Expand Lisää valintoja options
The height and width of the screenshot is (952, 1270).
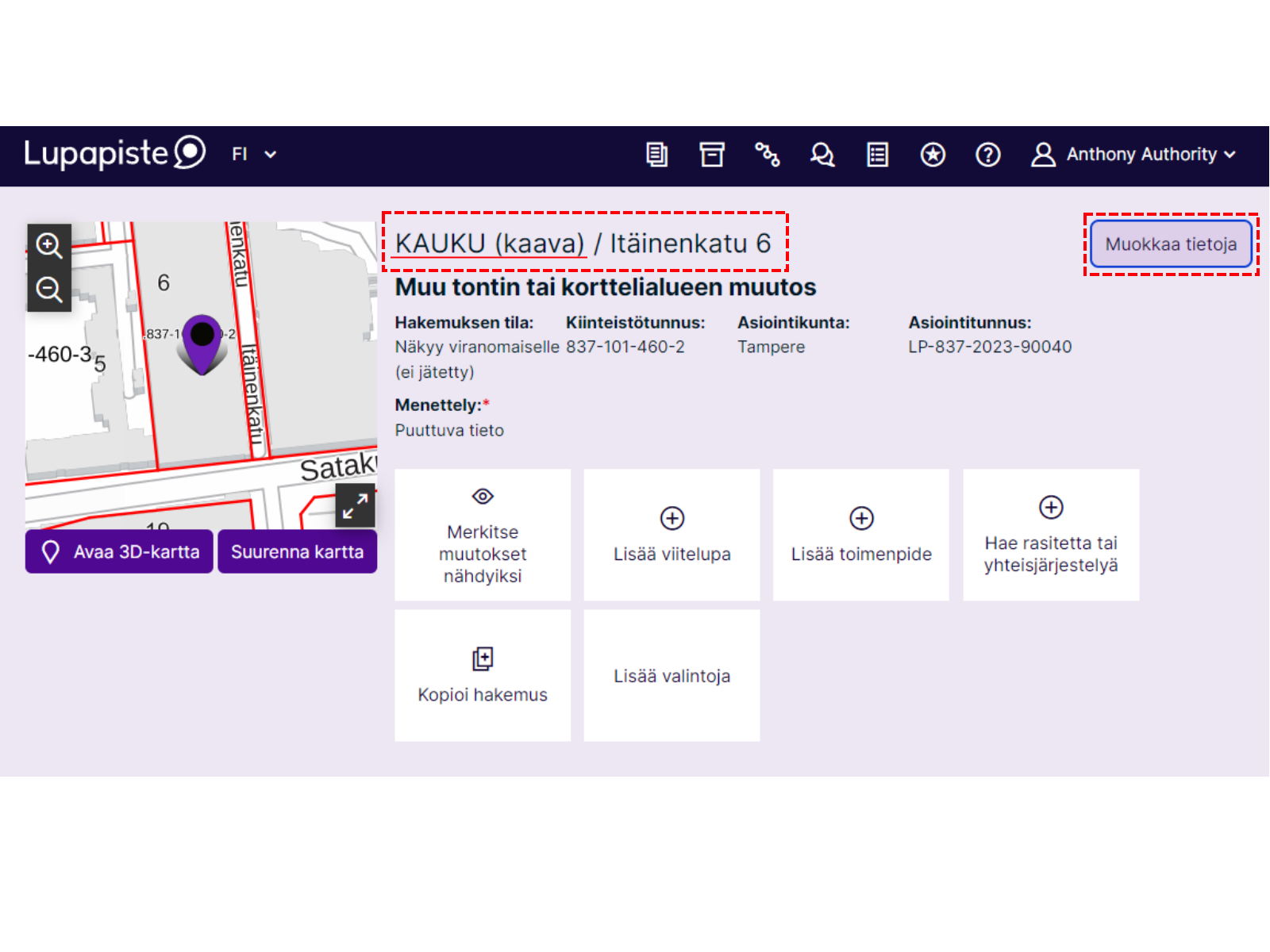coord(672,676)
